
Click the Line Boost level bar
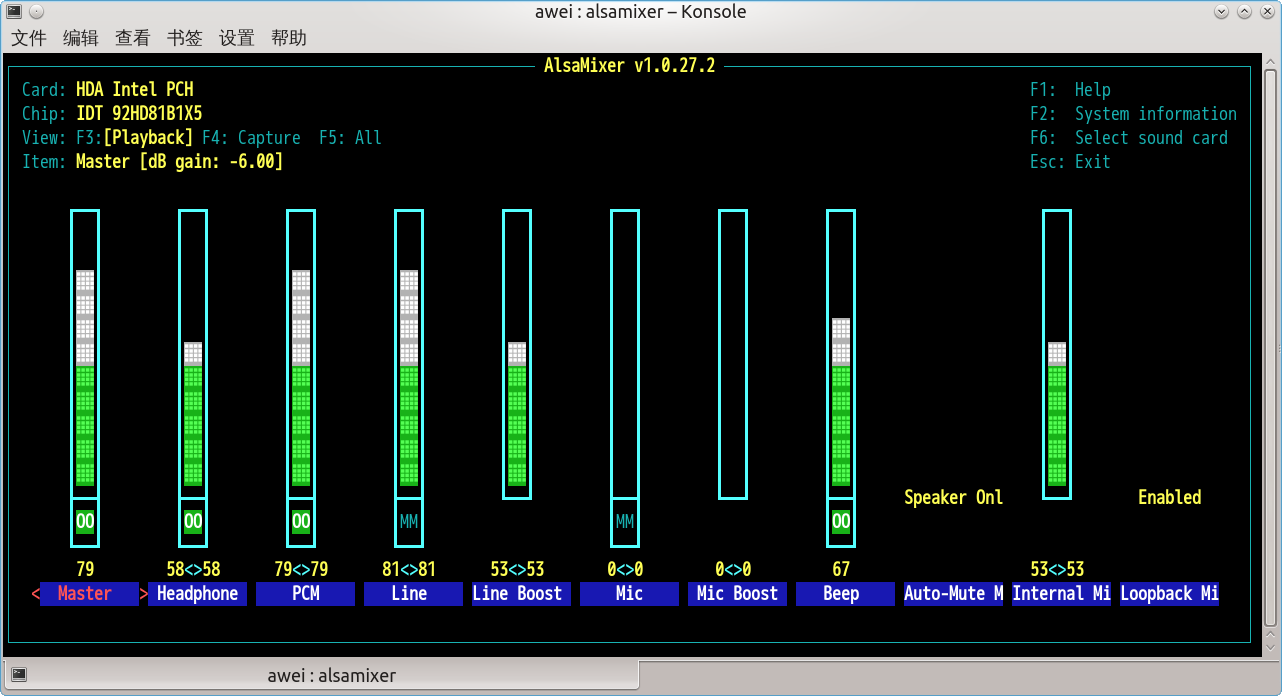point(517,354)
